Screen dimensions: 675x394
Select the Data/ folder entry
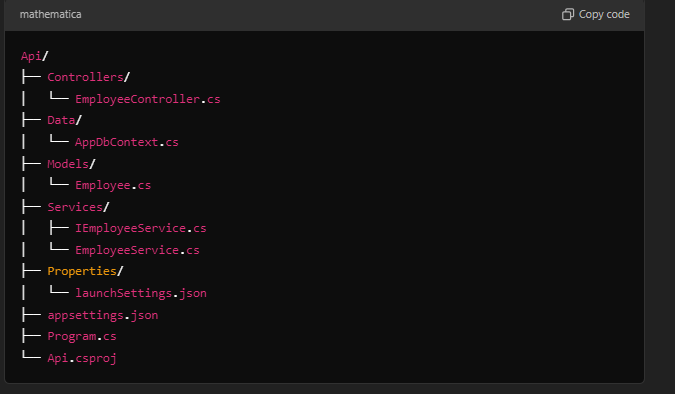[64, 120]
